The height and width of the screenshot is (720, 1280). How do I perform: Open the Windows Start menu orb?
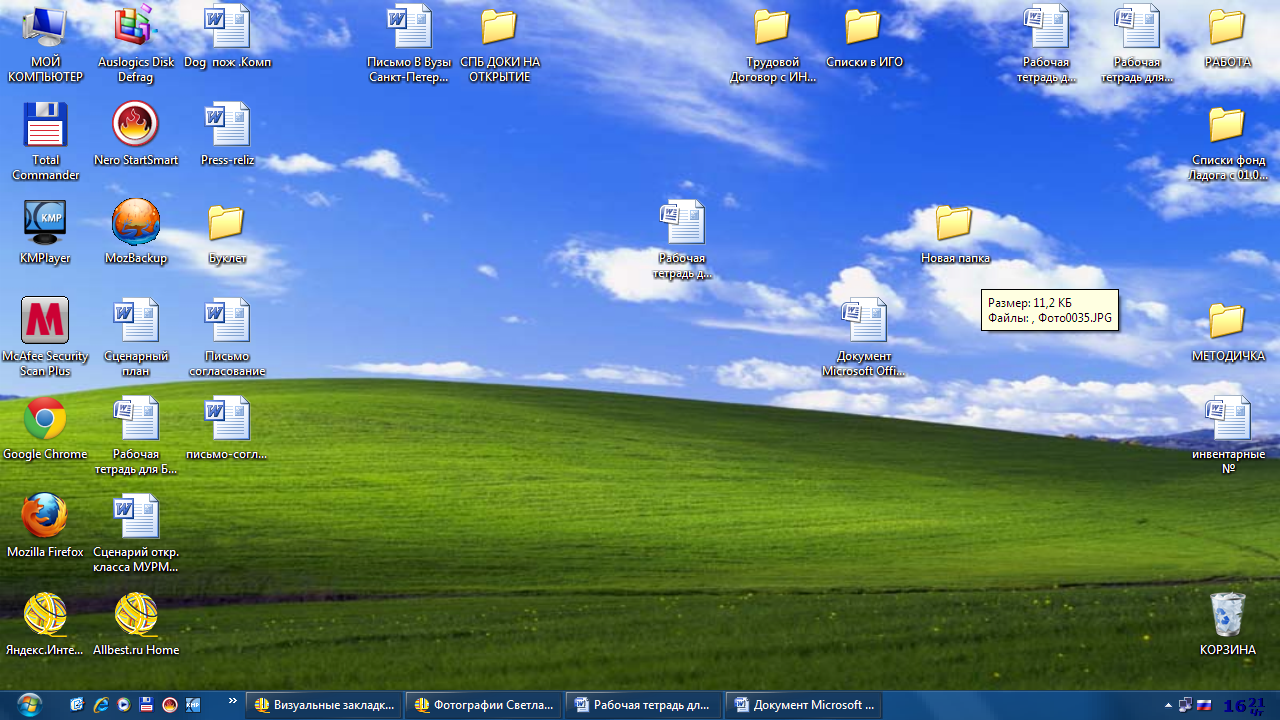click(x=29, y=705)
